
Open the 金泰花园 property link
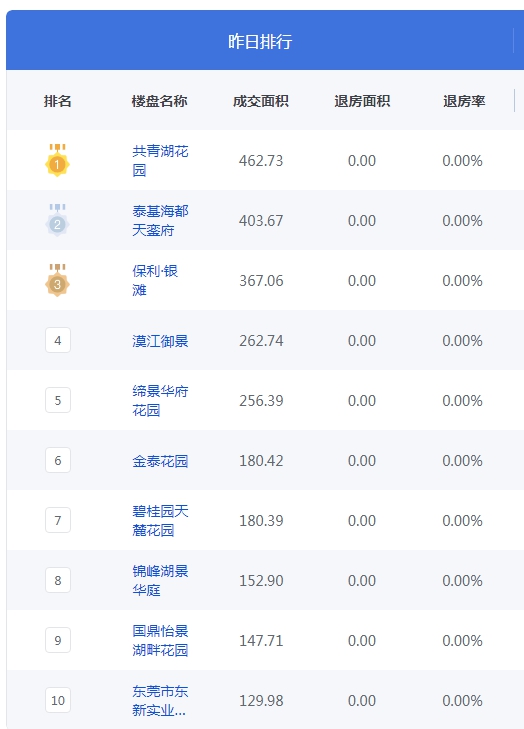tap(160, 461)
